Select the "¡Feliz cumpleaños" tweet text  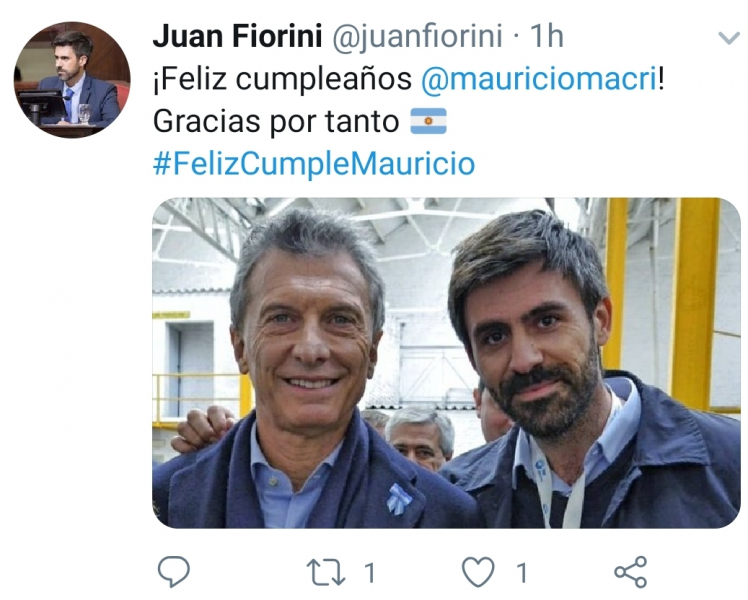click(x=282, y=79)
